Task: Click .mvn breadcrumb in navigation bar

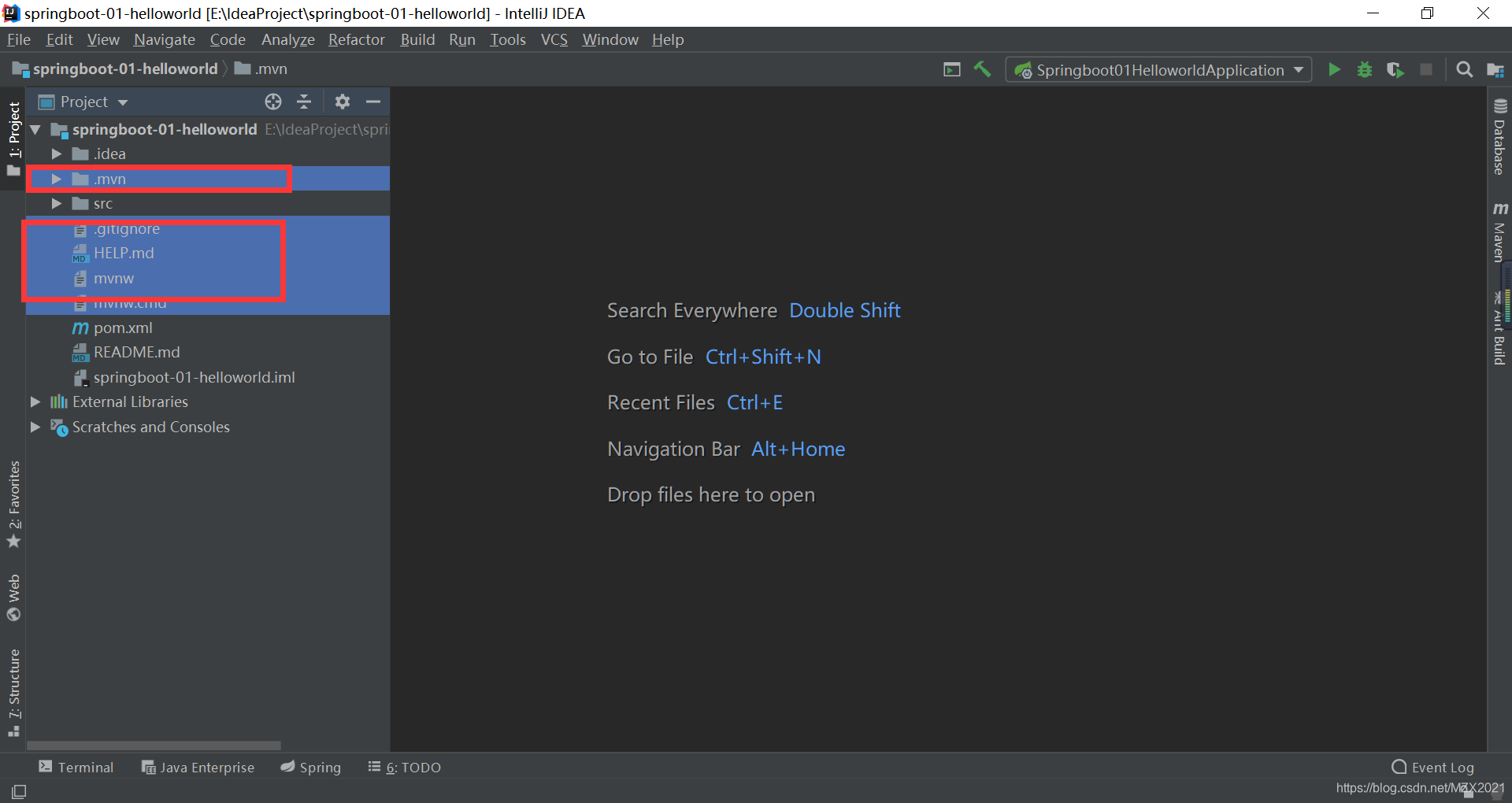Action: pyautogui.click(x=261, y=69)
